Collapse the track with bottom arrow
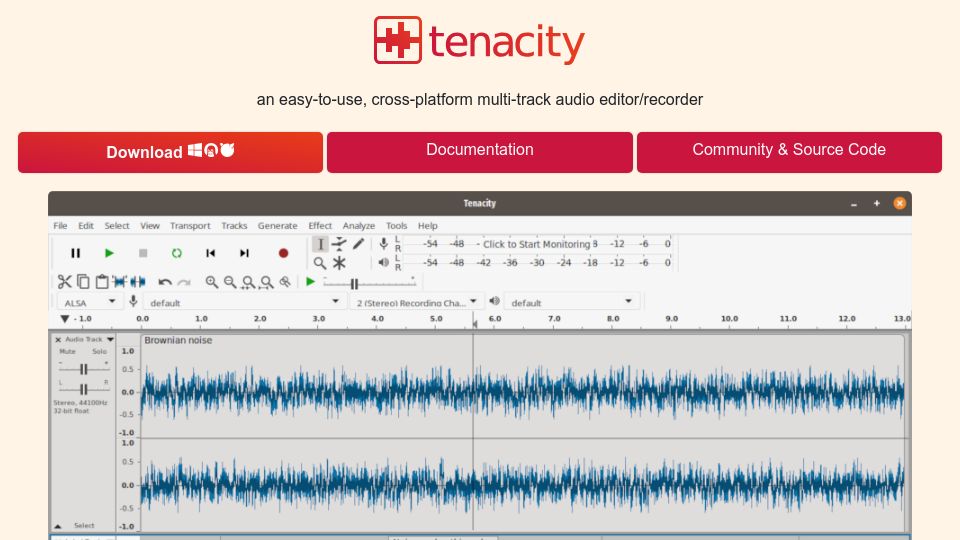The image size is (960, 540). (58, 526)
